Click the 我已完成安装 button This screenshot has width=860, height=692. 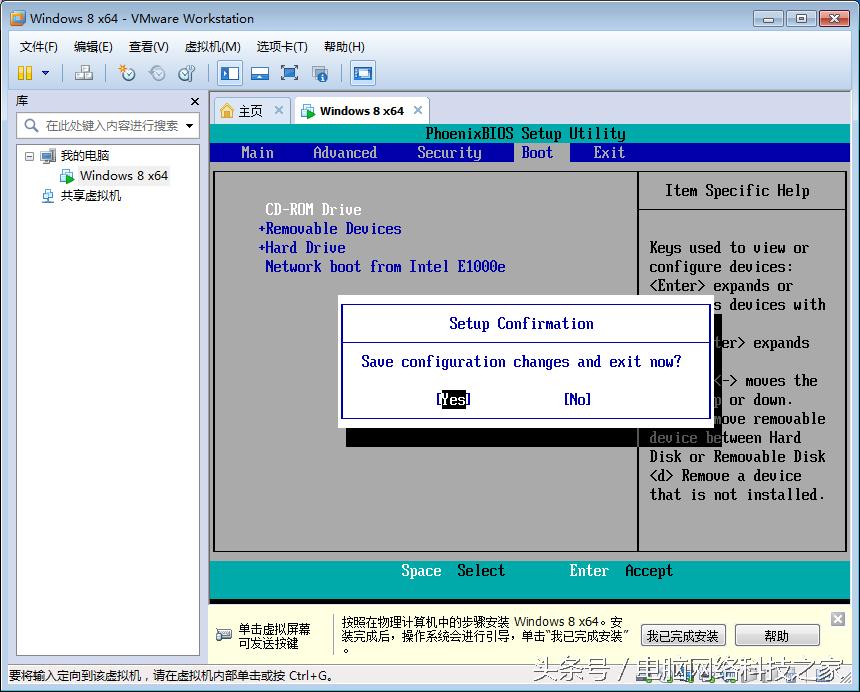click(682, 636)
